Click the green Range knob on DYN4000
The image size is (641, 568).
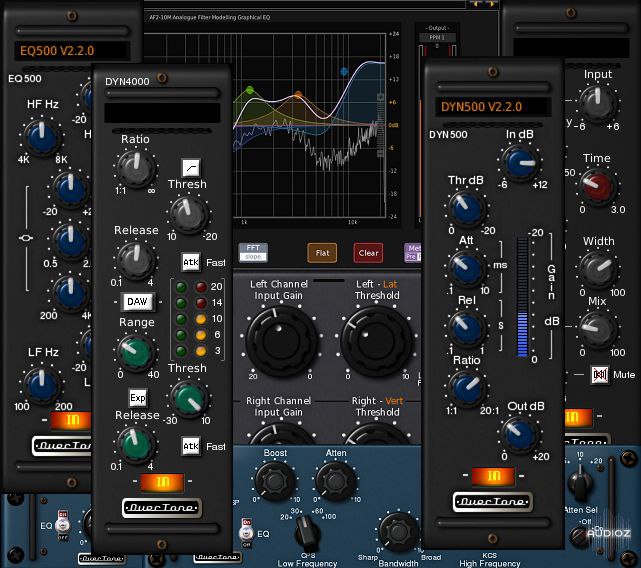(135, 351)
